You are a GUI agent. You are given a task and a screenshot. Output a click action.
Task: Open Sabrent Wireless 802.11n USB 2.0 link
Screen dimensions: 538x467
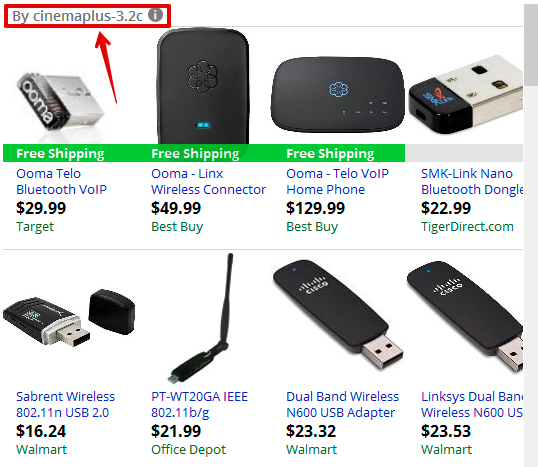pyautogui.click(x=65, y=405)
